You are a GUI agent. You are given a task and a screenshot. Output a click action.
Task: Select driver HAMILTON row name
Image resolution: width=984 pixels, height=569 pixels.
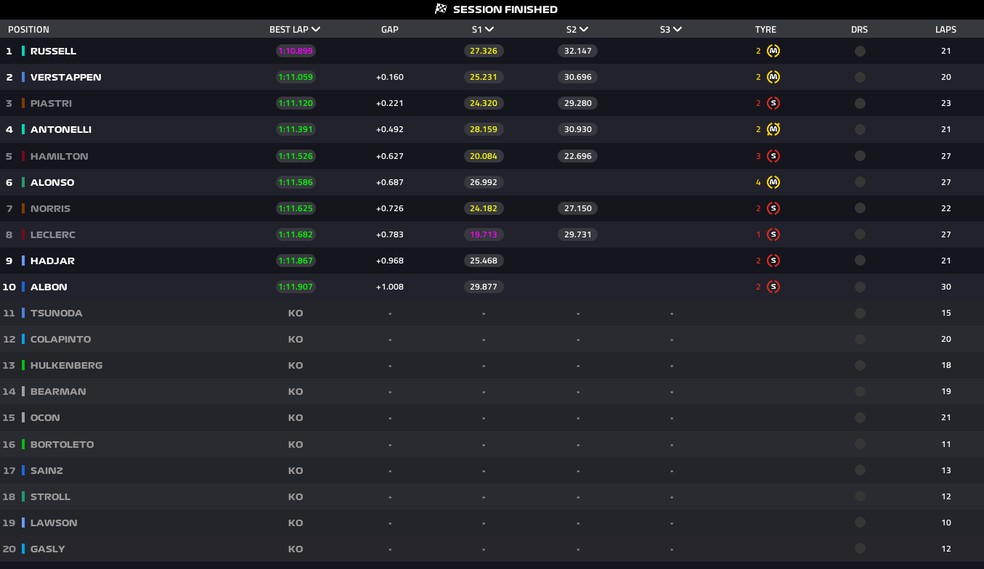click(x=59, y=156)
